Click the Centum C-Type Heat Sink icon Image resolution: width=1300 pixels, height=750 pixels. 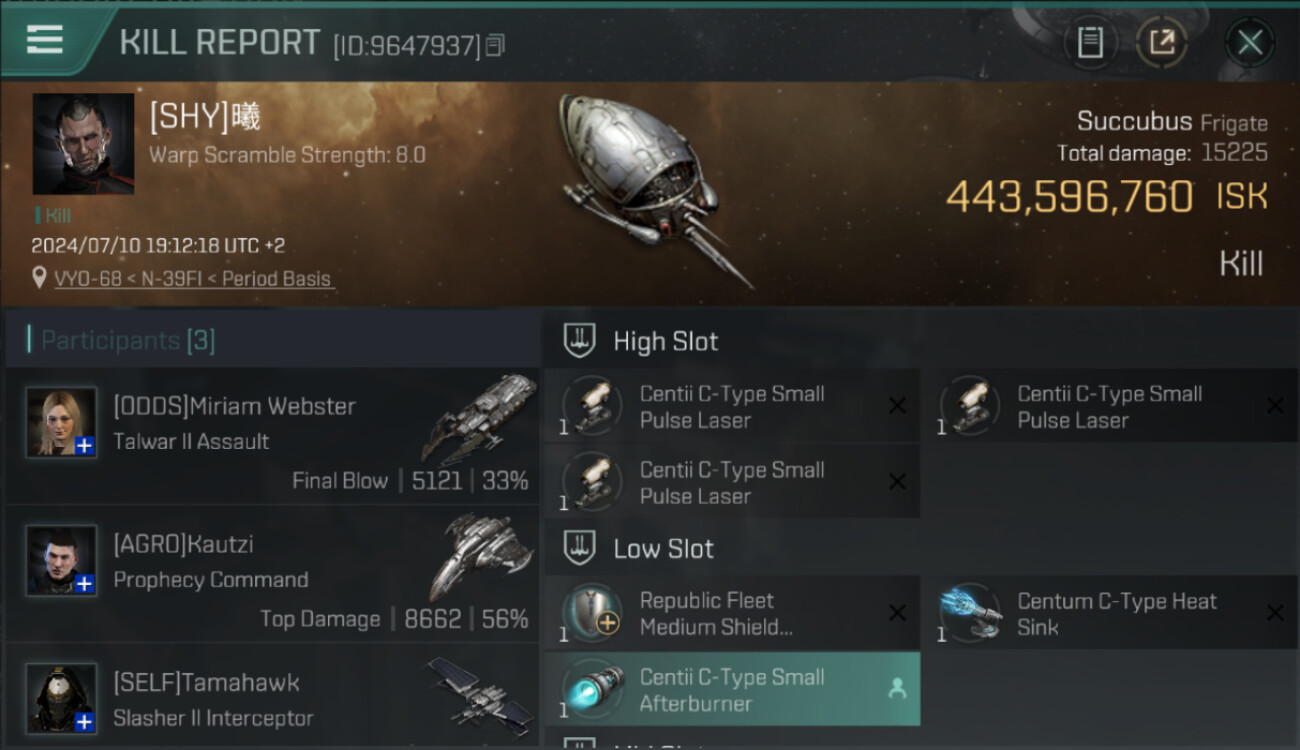(x=970, y=612)
